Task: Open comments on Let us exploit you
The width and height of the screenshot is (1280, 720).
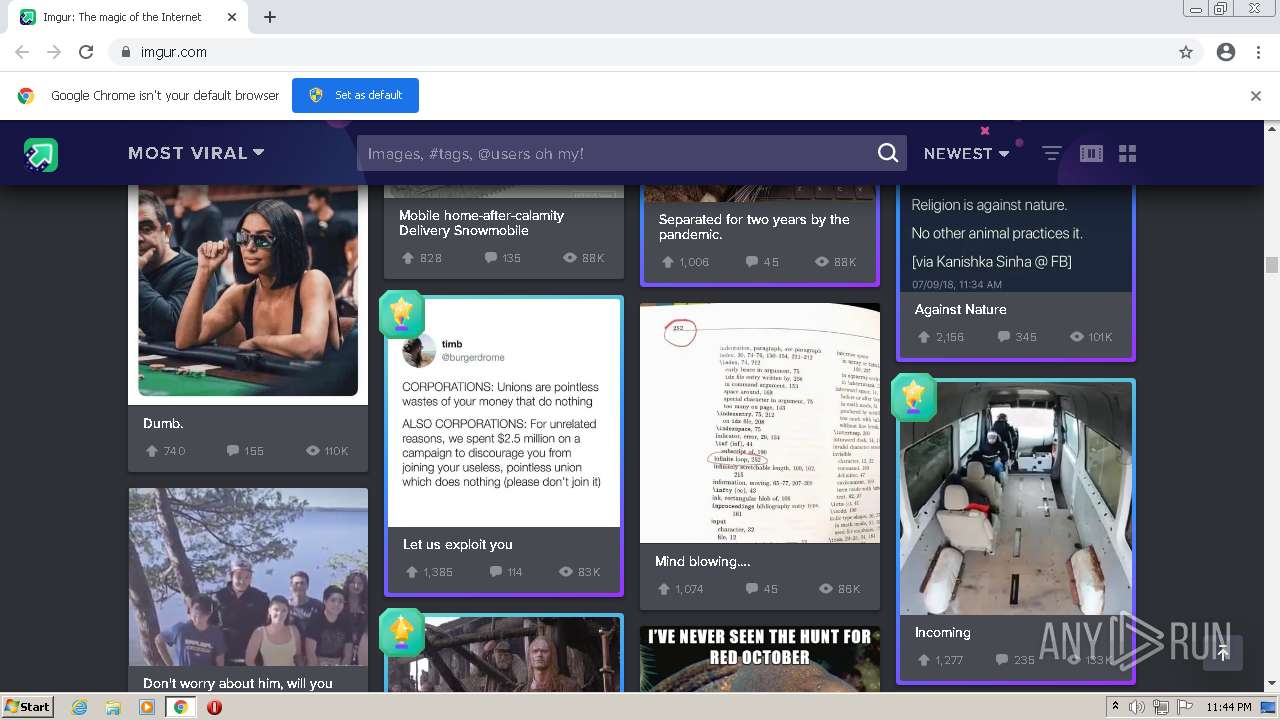Action: pyautogui.click(x=496, y=572)
